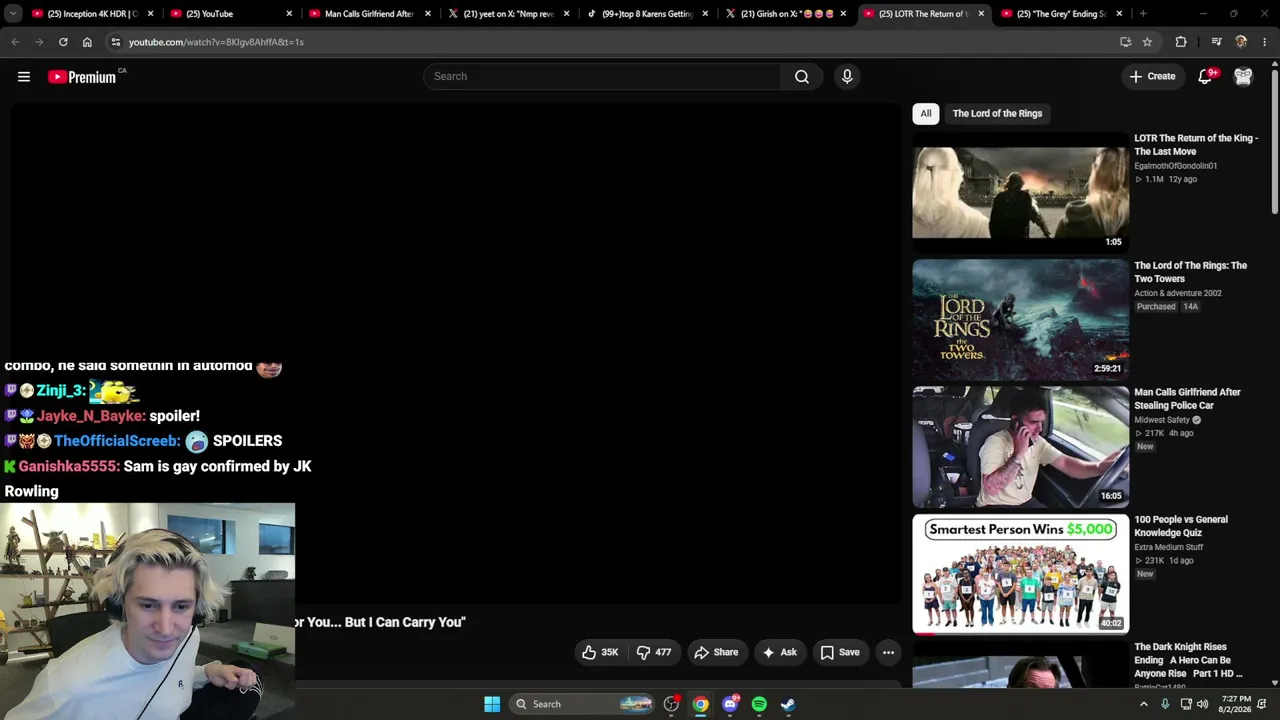Screen dimensions: 1280x720
Task: Switch to Chrome in the taskbar
Action: click(701, 704)
